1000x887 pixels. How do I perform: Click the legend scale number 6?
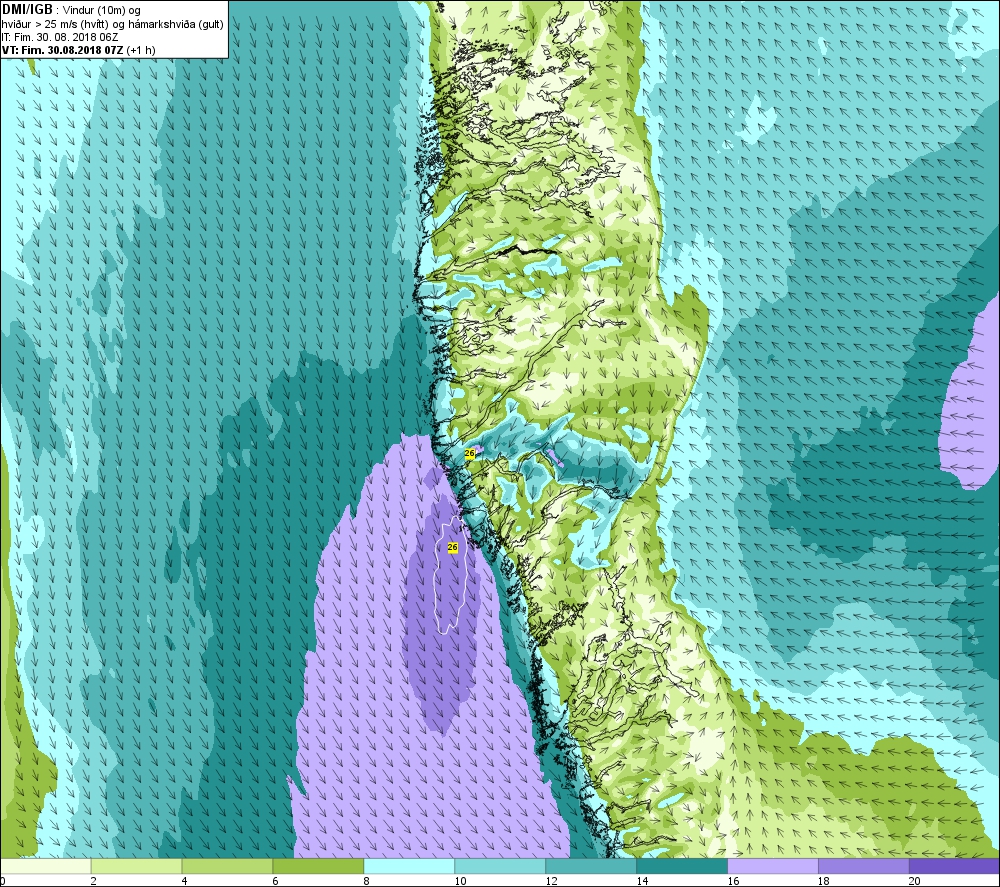276,881
